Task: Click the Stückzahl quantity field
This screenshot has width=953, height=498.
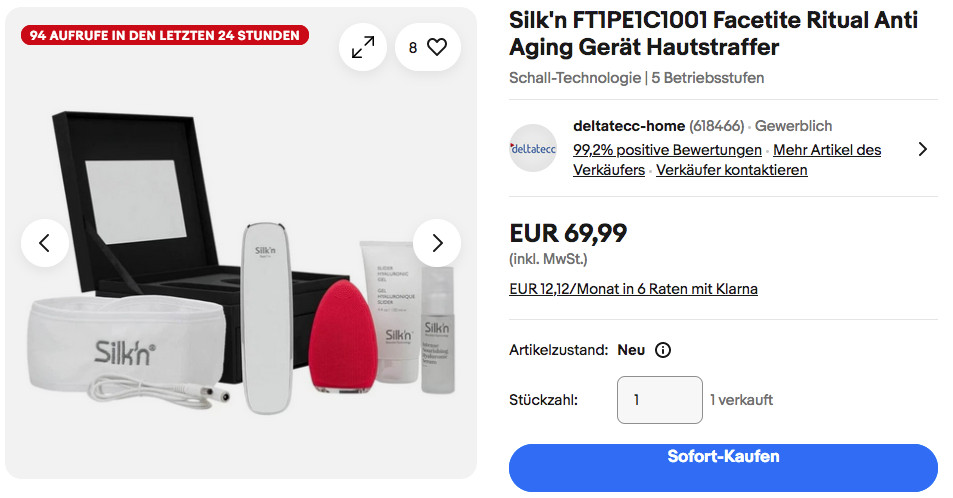Action: point(659,400)
